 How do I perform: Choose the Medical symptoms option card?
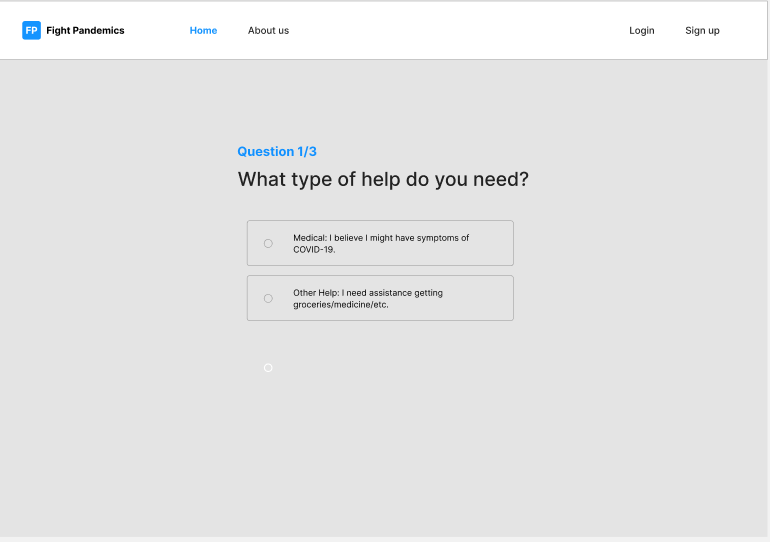(380, 243)
